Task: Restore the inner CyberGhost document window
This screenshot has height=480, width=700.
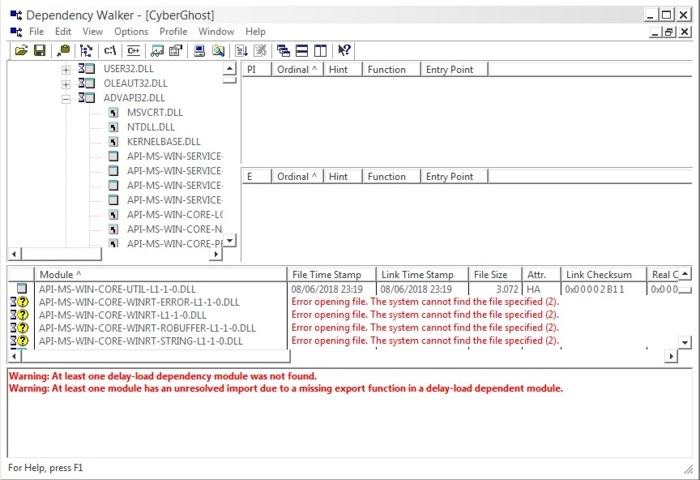Action: 669,32
